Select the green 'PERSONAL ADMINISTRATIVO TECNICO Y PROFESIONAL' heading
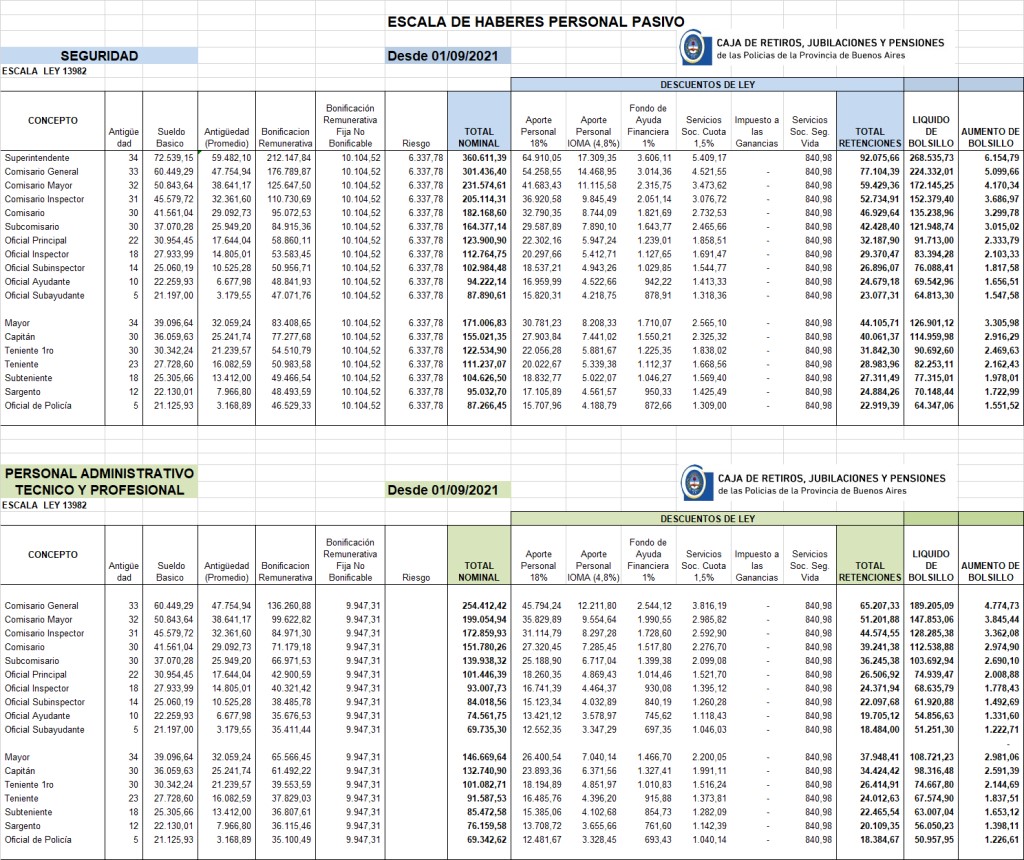The image size is (1024, 860). point(99,482)
